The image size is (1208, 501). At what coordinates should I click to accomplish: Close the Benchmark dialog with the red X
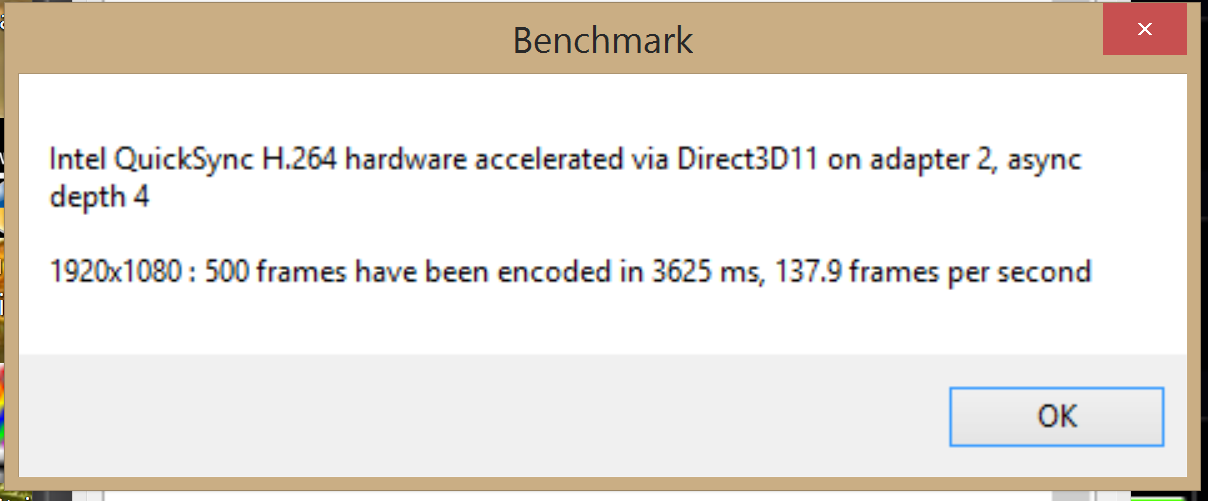[x=1144, y=31]
